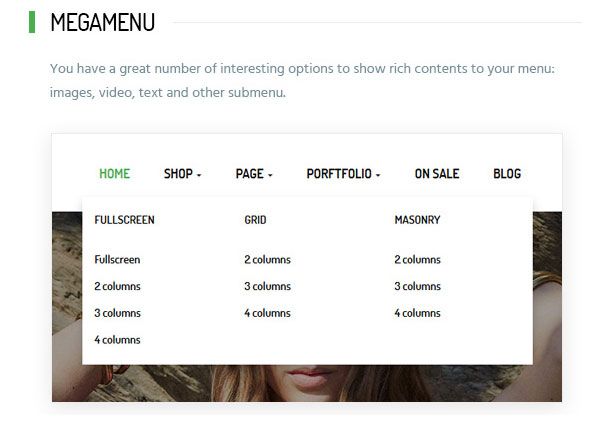The height and width of the screenshot is (423, 614).
Task: Choose 3 columns under FULLSCREEN heading
Action: click(117, 313)
